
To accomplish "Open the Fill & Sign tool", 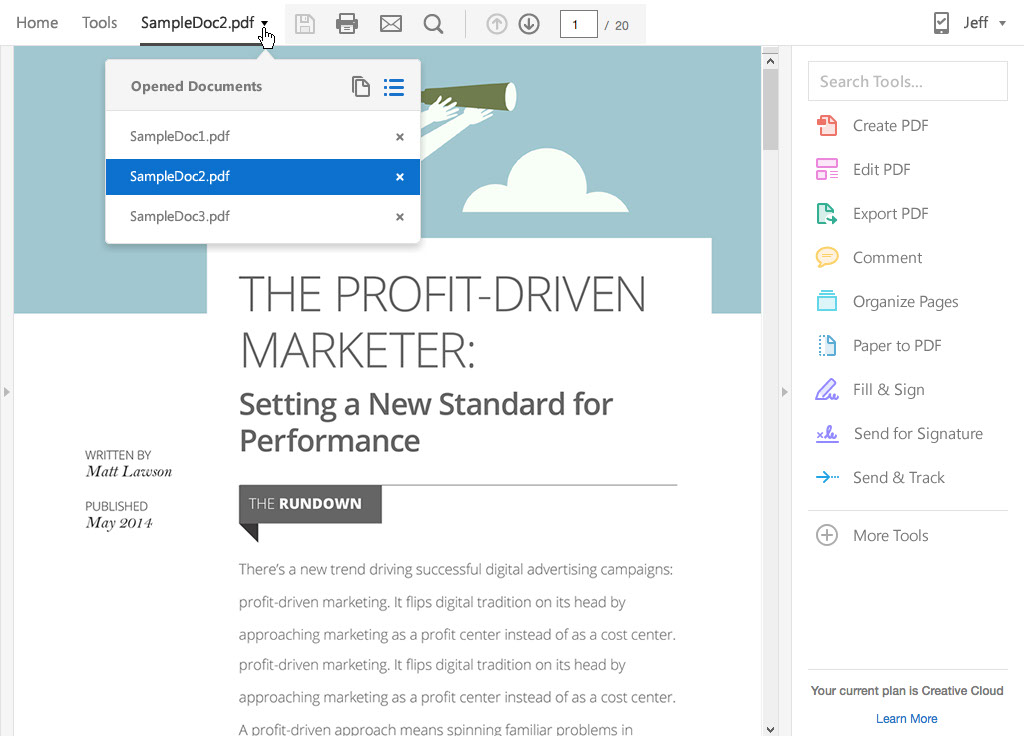I will point(887,390).
